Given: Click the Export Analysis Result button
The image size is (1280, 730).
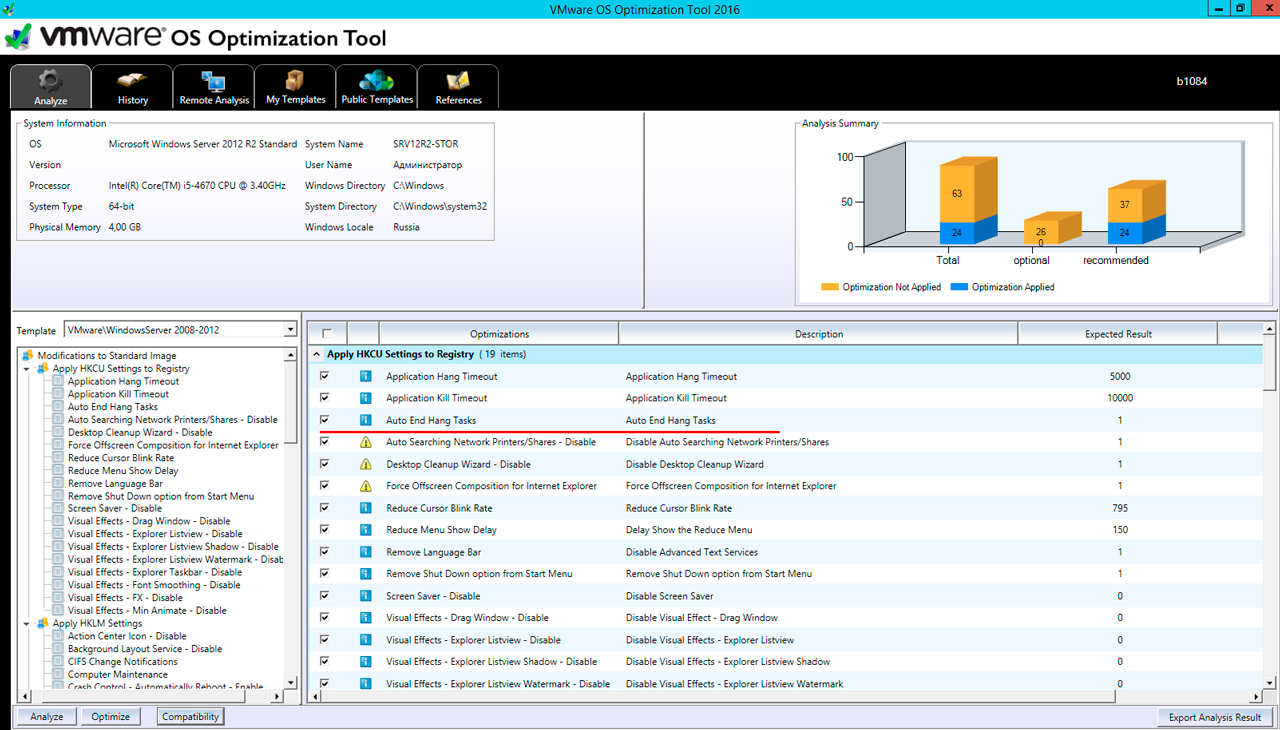Looking at the screenshot, I should pos(1214,718).
